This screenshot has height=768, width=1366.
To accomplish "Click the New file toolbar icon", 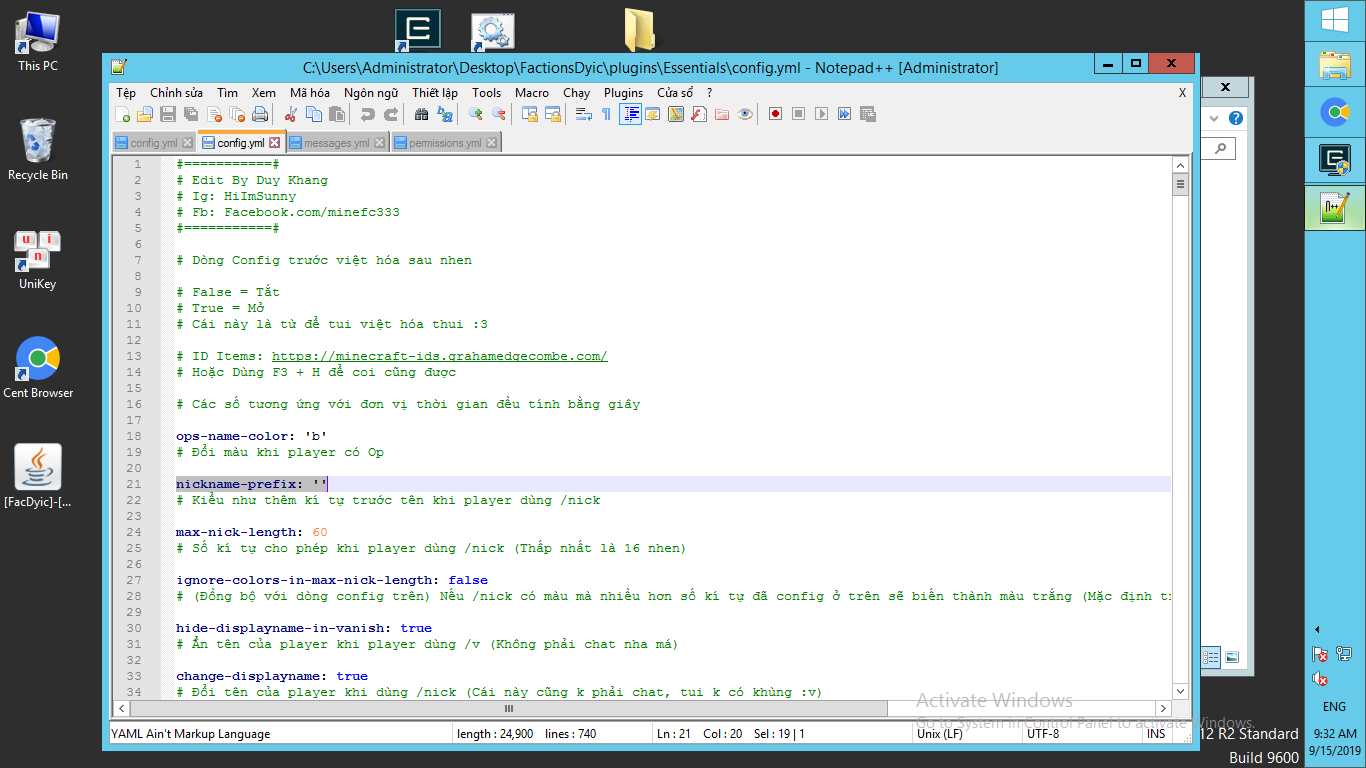I will (122, 114).
